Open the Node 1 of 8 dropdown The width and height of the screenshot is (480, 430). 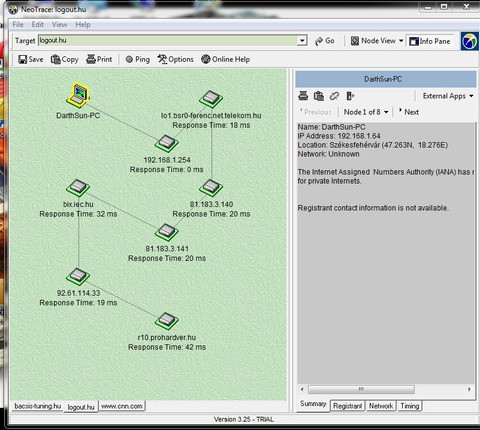click(x=366, y=112)
